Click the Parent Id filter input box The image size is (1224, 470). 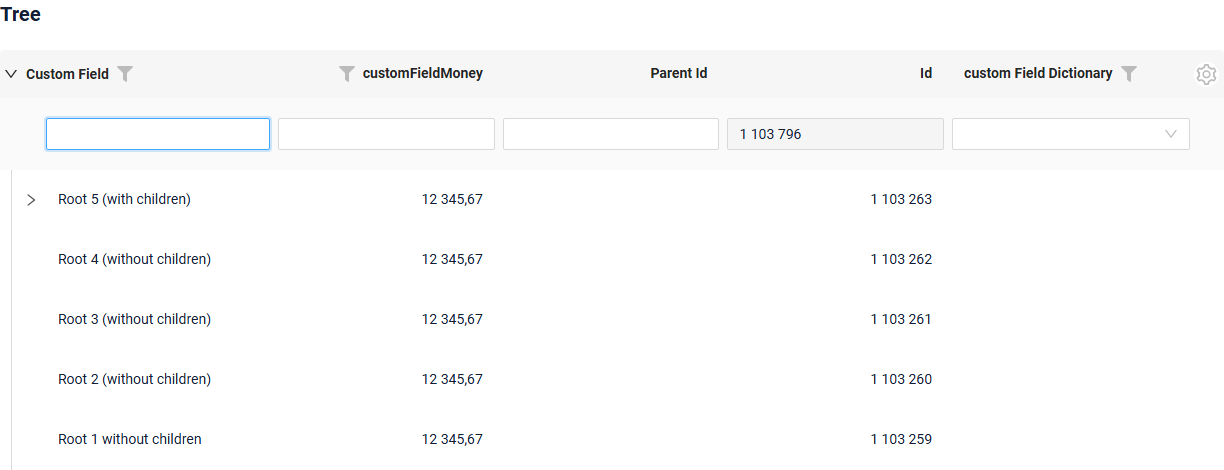(611, 134)
